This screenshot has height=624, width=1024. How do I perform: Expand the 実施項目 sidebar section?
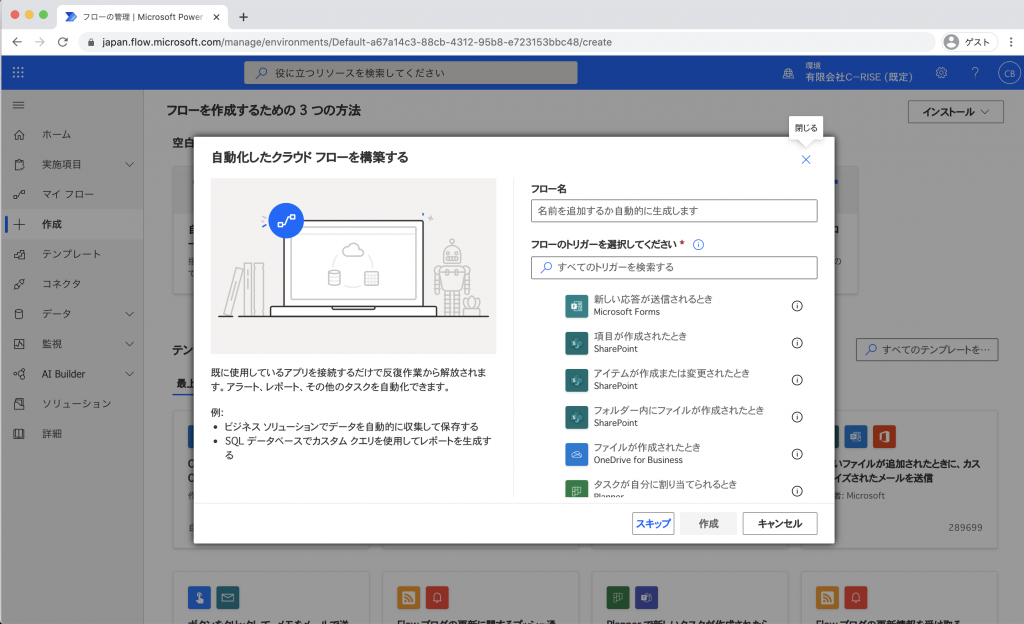[x=129, y=164]
